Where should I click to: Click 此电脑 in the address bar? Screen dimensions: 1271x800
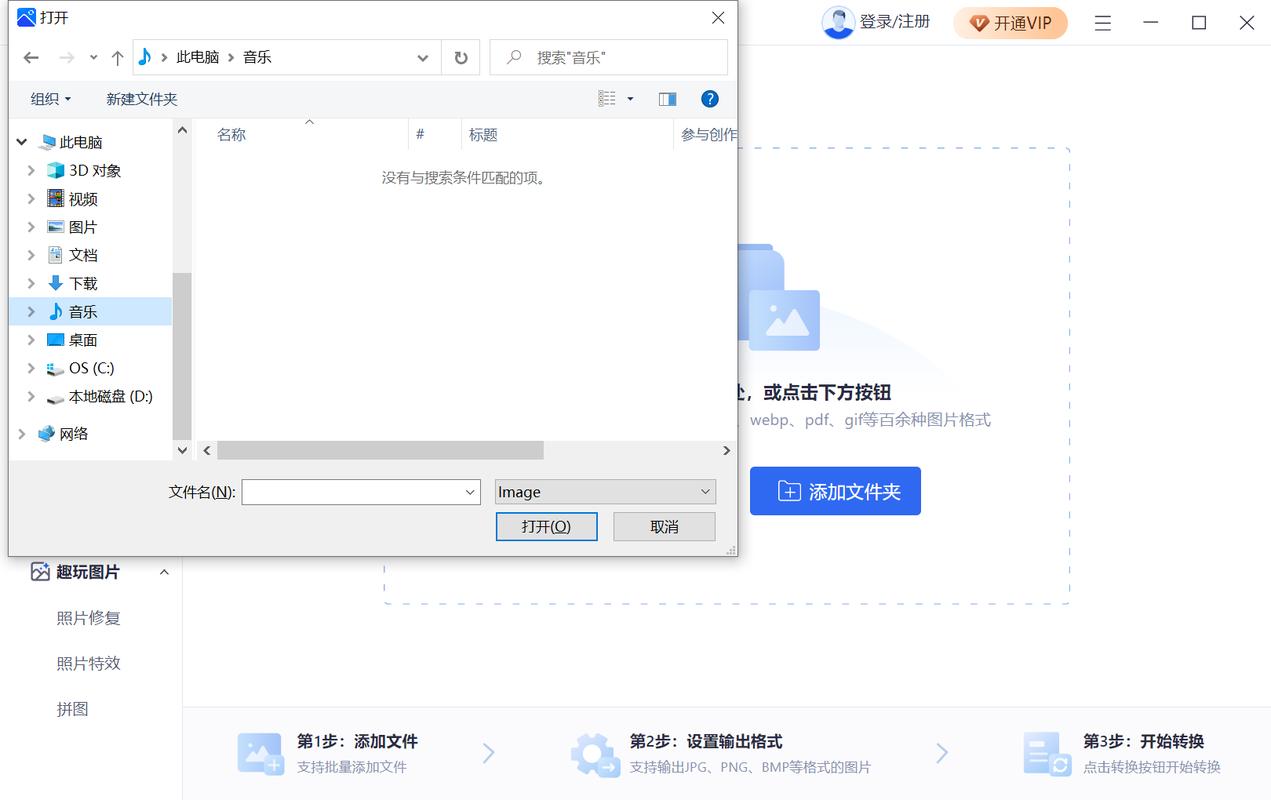pyautogui.click(x=197, y=58)
